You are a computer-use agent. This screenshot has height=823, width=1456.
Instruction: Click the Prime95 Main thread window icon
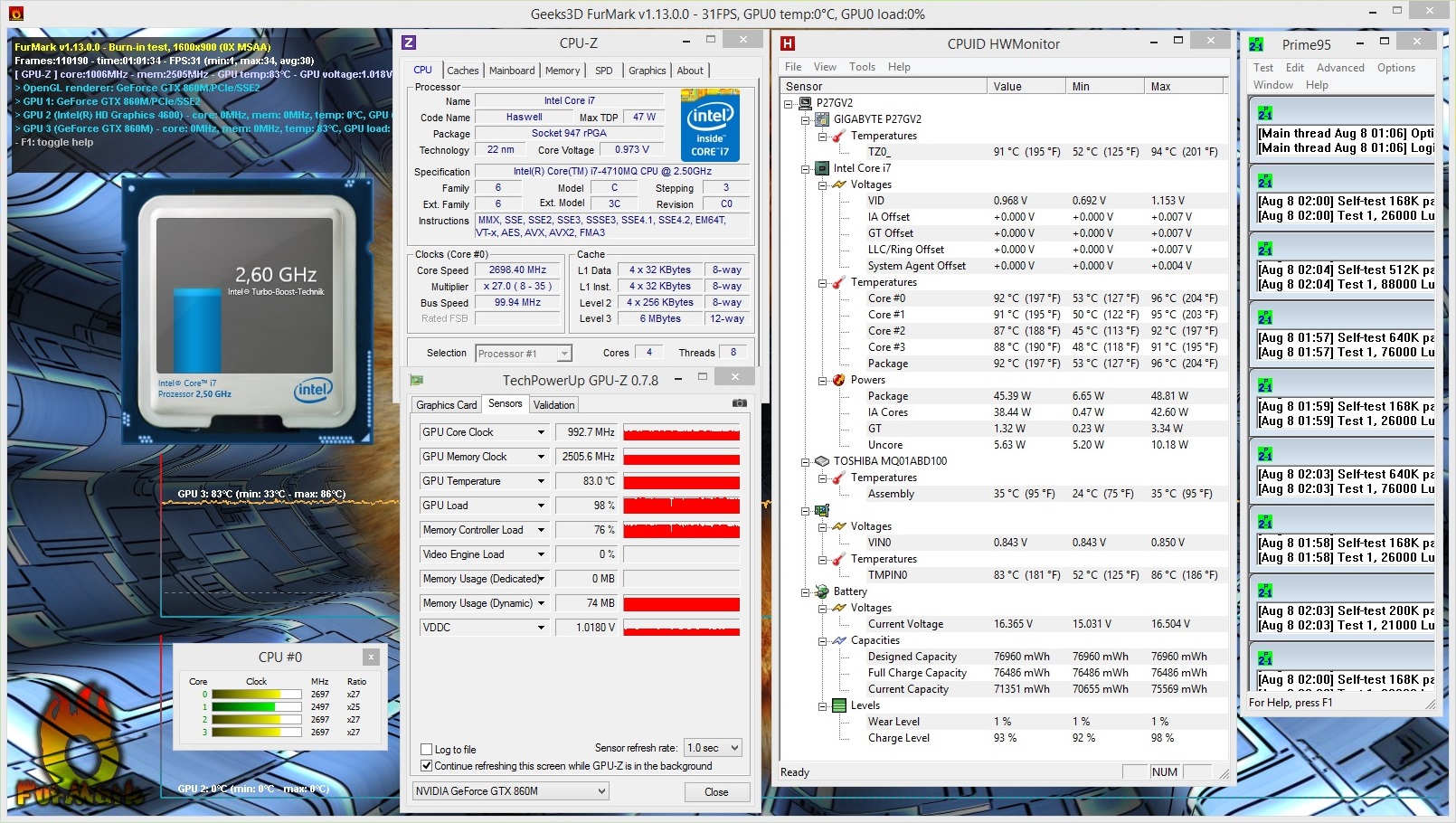pos(1265,114)
